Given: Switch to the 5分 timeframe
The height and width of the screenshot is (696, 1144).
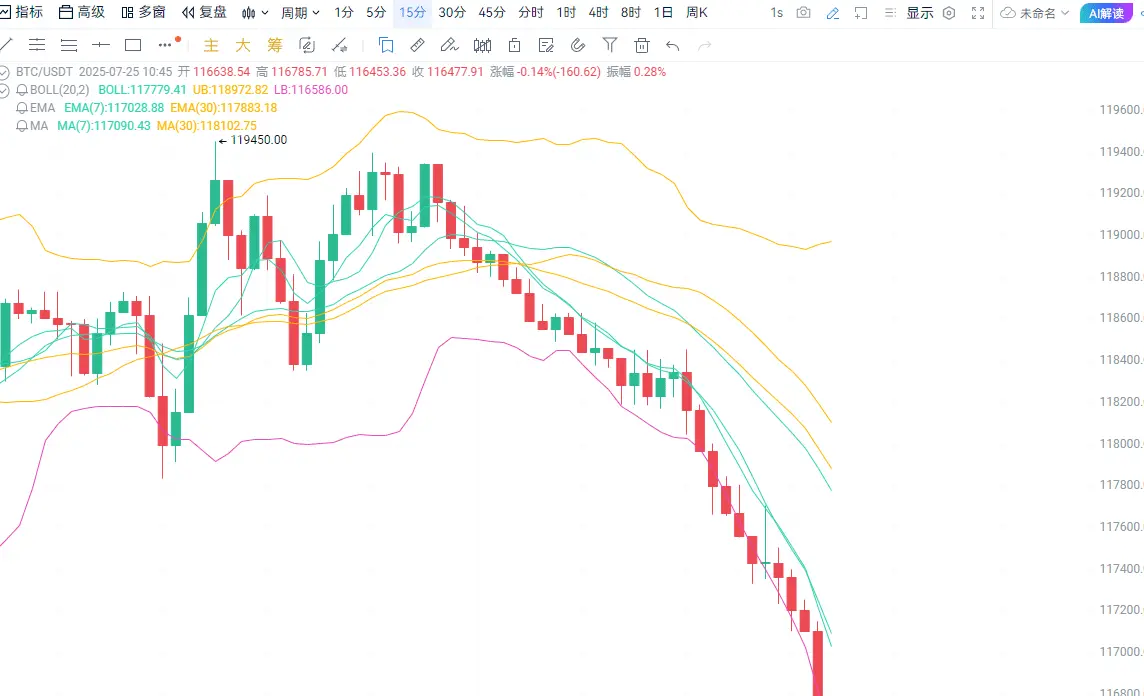Looking at the screenshot, I should [x=376, y=12].
